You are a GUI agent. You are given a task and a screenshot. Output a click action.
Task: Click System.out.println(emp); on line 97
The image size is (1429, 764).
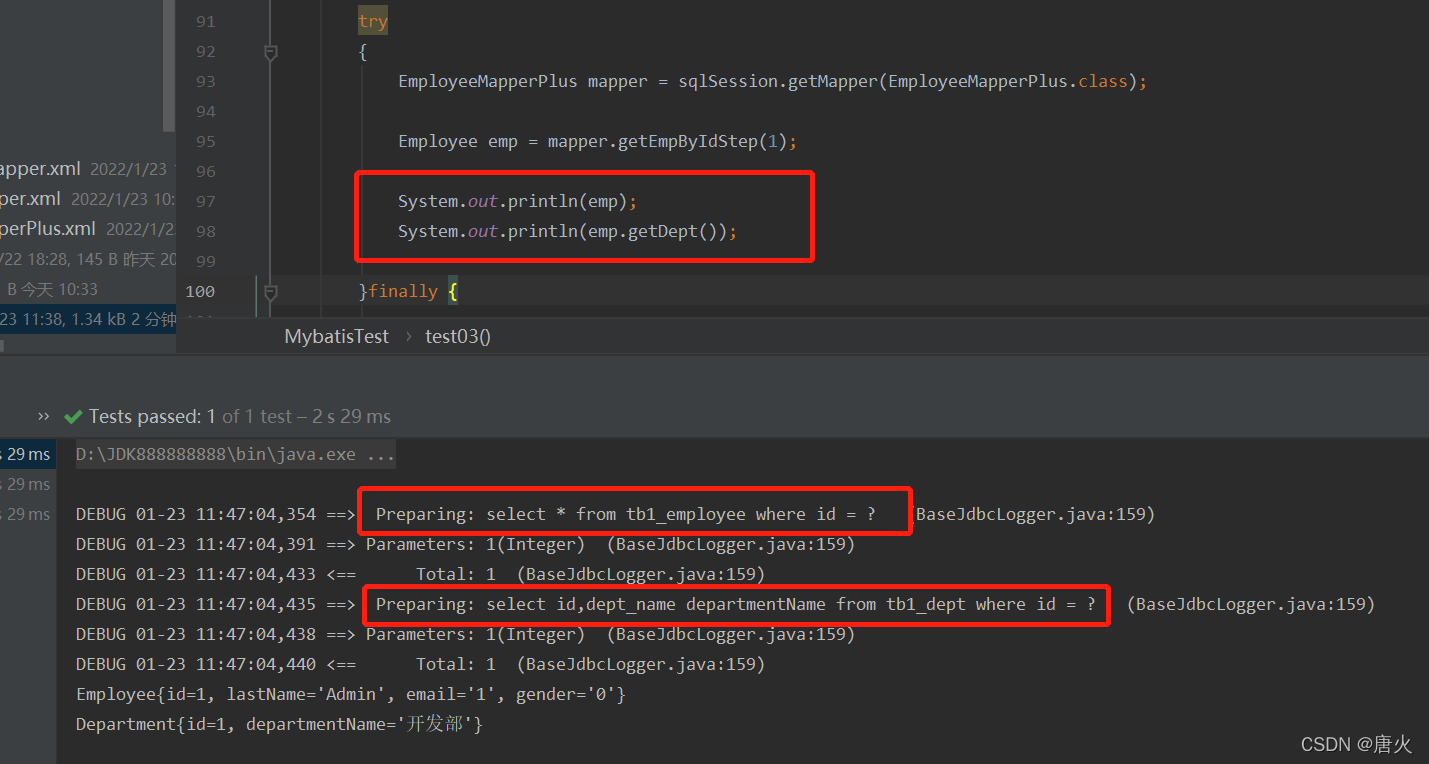tap(518, 202)
